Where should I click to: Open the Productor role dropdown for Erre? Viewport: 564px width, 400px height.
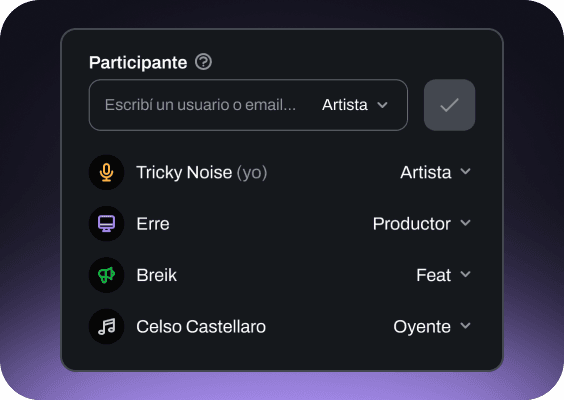422,224
